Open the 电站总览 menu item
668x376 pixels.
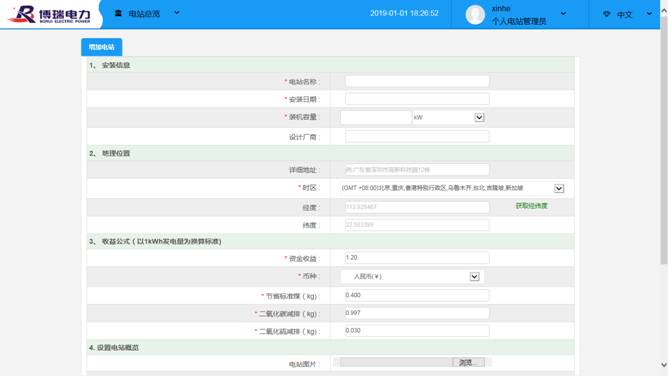tap(144, 14)
